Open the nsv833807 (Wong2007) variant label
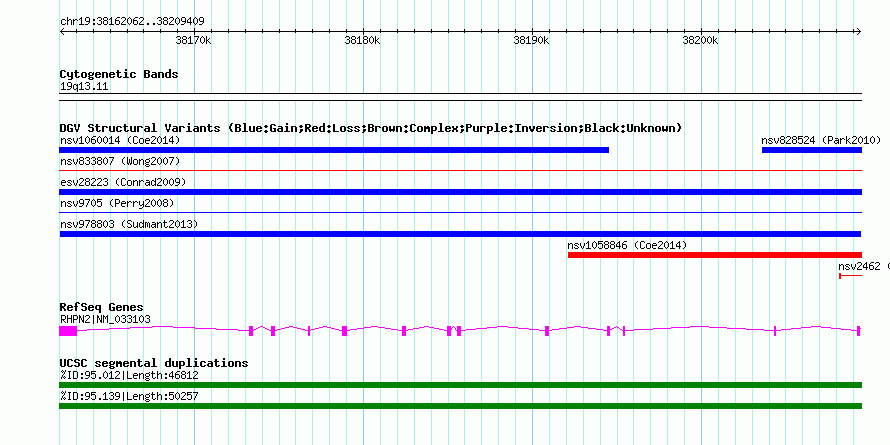The height and width of the screenshot is (445, 890). click(x=120, y=162)
